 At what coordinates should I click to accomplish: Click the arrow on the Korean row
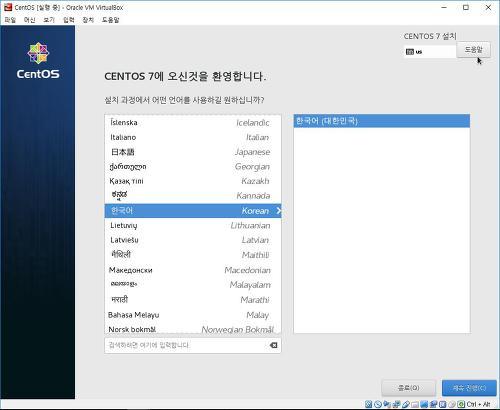pos(279,211)
